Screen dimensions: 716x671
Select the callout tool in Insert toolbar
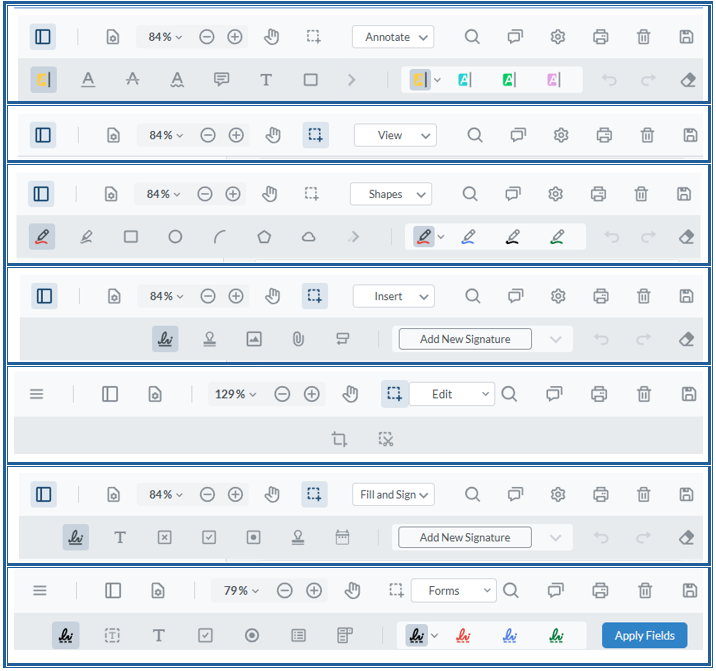(342, 339)
